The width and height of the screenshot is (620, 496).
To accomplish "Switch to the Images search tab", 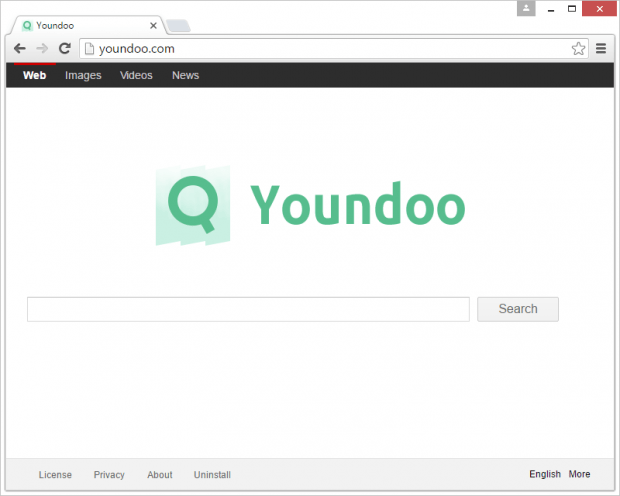I will (x=83, y=75).
